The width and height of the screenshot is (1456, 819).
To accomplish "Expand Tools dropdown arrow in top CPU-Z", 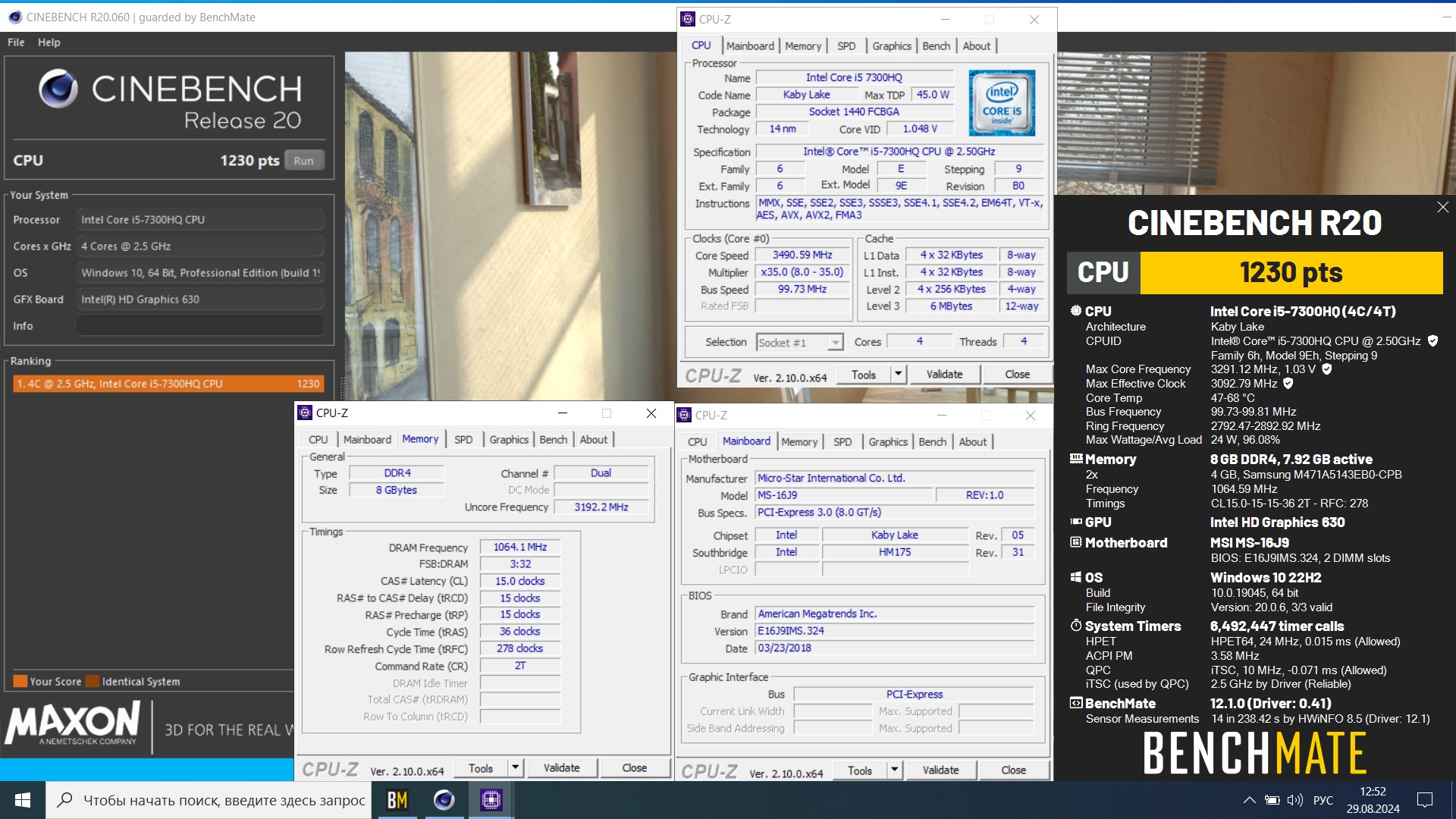I will point(898,374).
